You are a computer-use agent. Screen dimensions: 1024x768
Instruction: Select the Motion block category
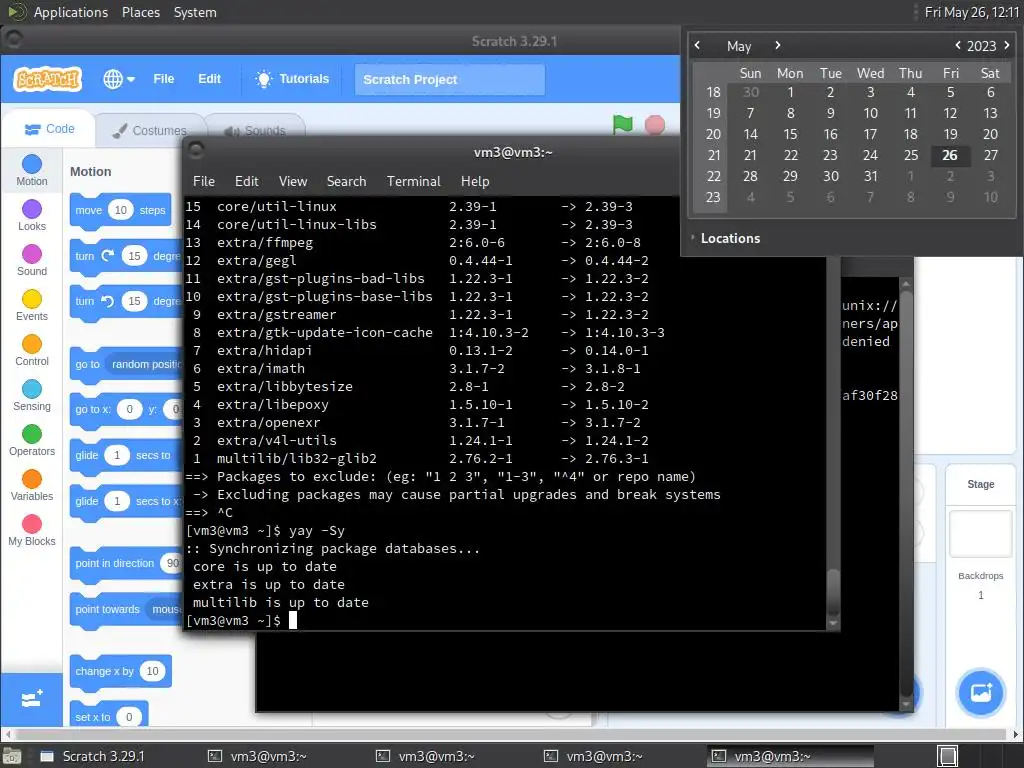[x=31, y=170]
